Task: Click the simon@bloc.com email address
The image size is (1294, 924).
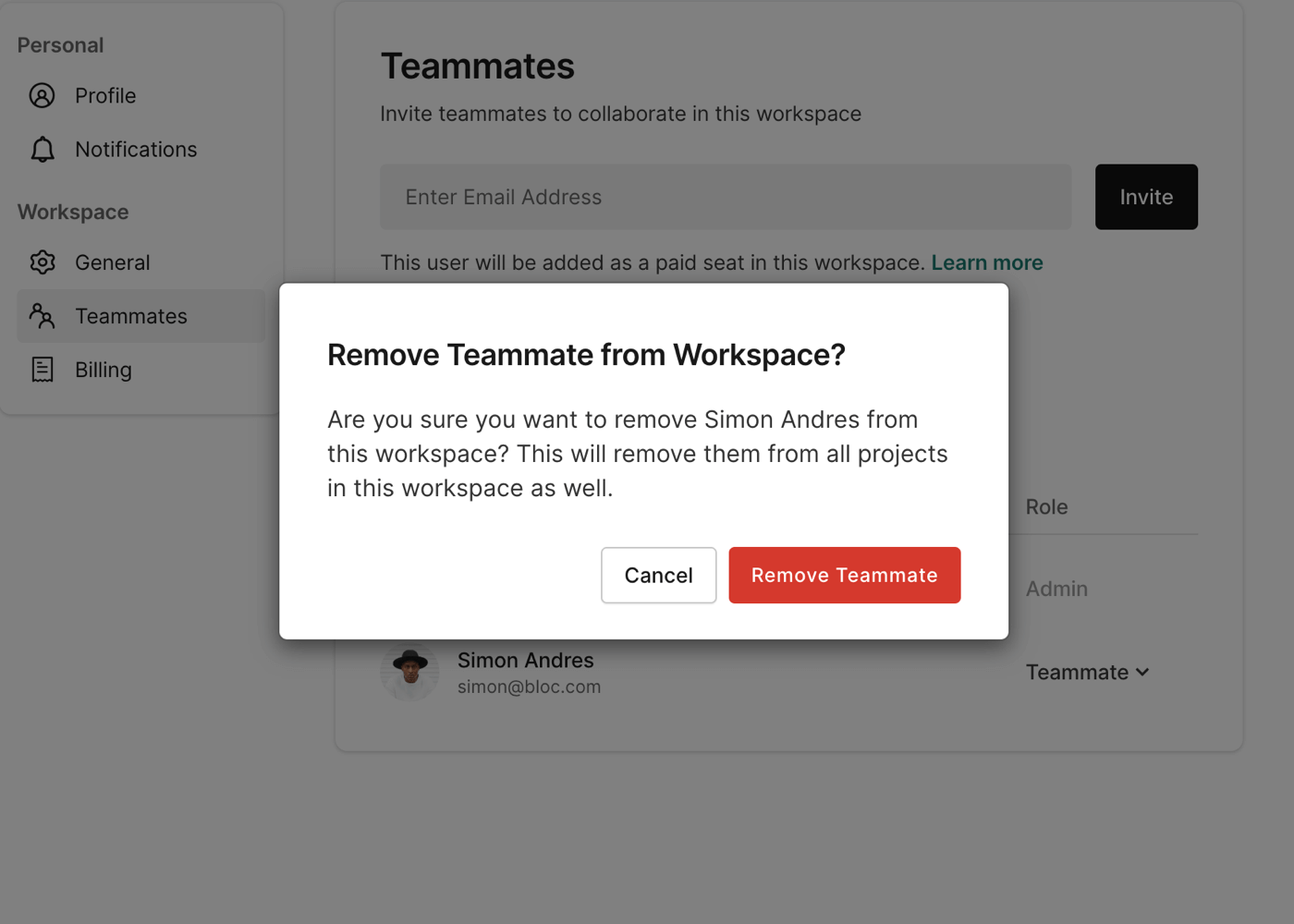Action: click(x=529, y=687)
